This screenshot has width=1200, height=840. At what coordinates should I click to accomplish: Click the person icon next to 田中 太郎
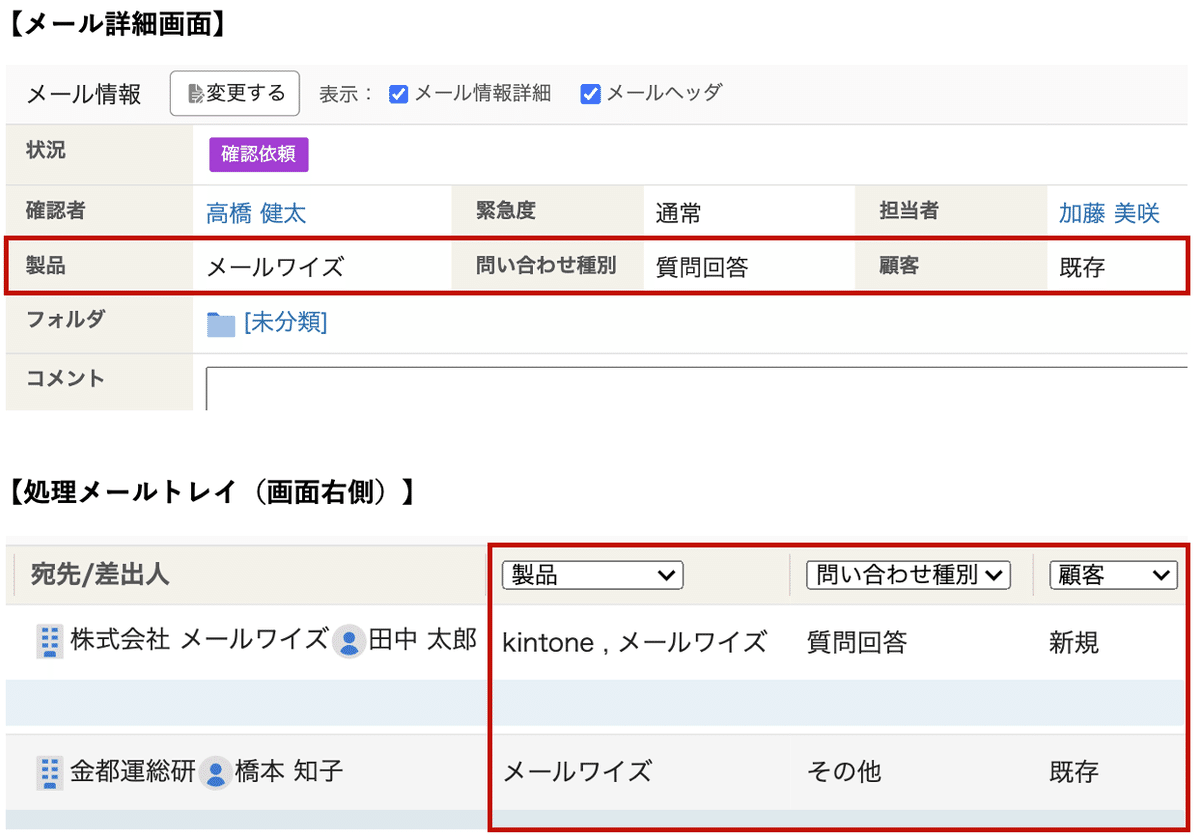349,643
